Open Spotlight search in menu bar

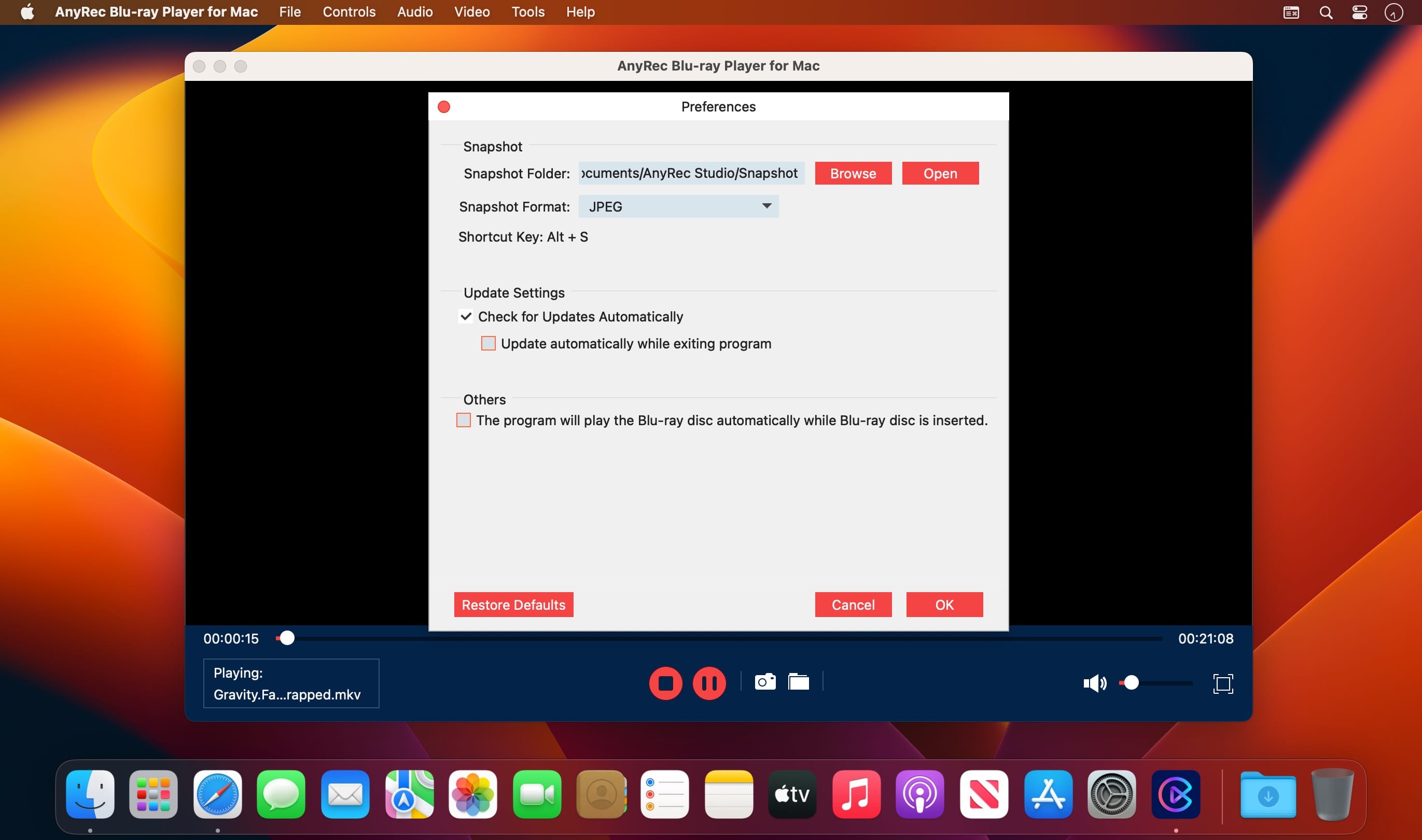(1325, 12)
